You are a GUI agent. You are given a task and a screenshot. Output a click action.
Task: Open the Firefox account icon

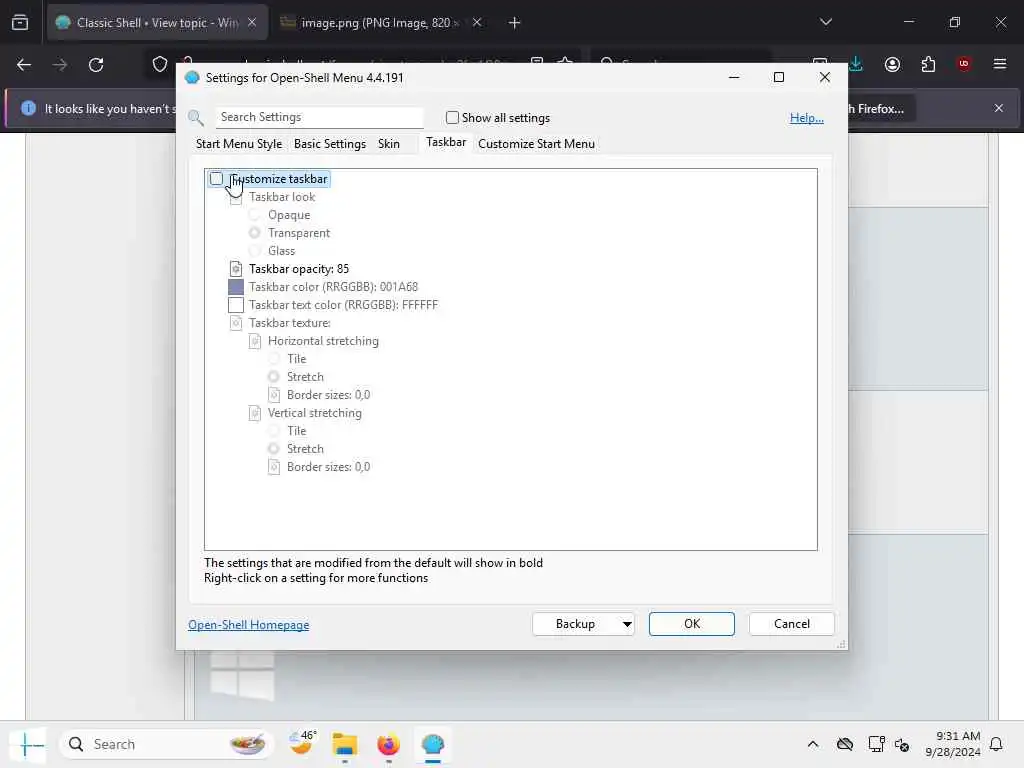pyautogui.click(x=892, y=64)
